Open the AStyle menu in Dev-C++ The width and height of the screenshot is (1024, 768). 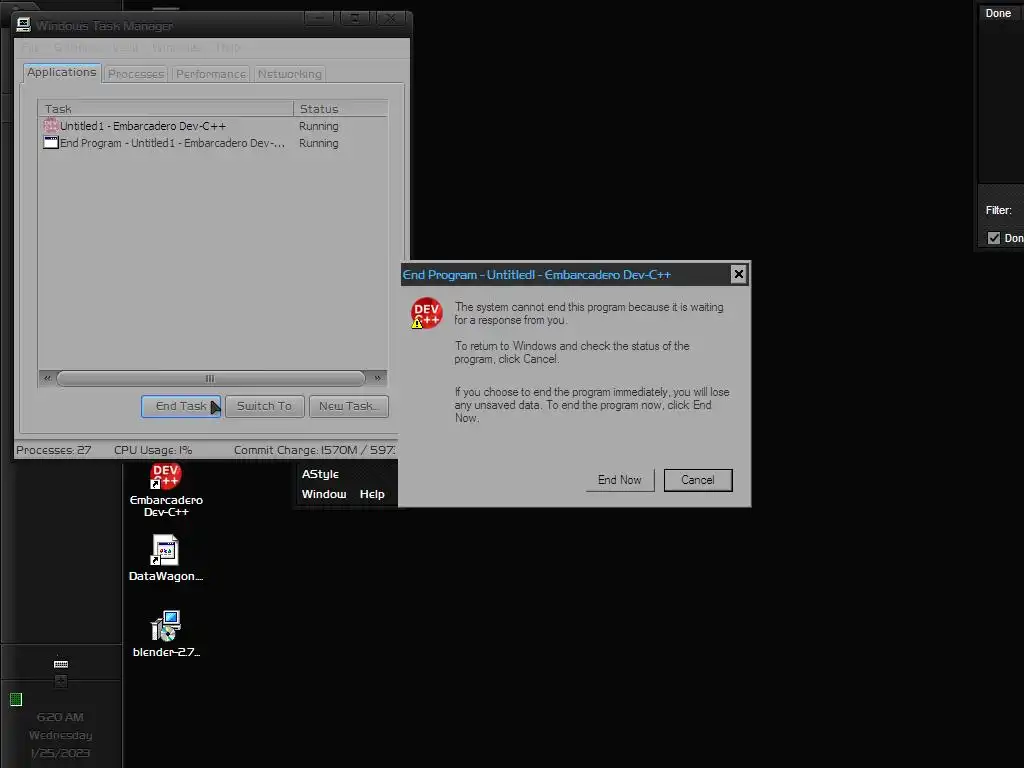point(320,474)
